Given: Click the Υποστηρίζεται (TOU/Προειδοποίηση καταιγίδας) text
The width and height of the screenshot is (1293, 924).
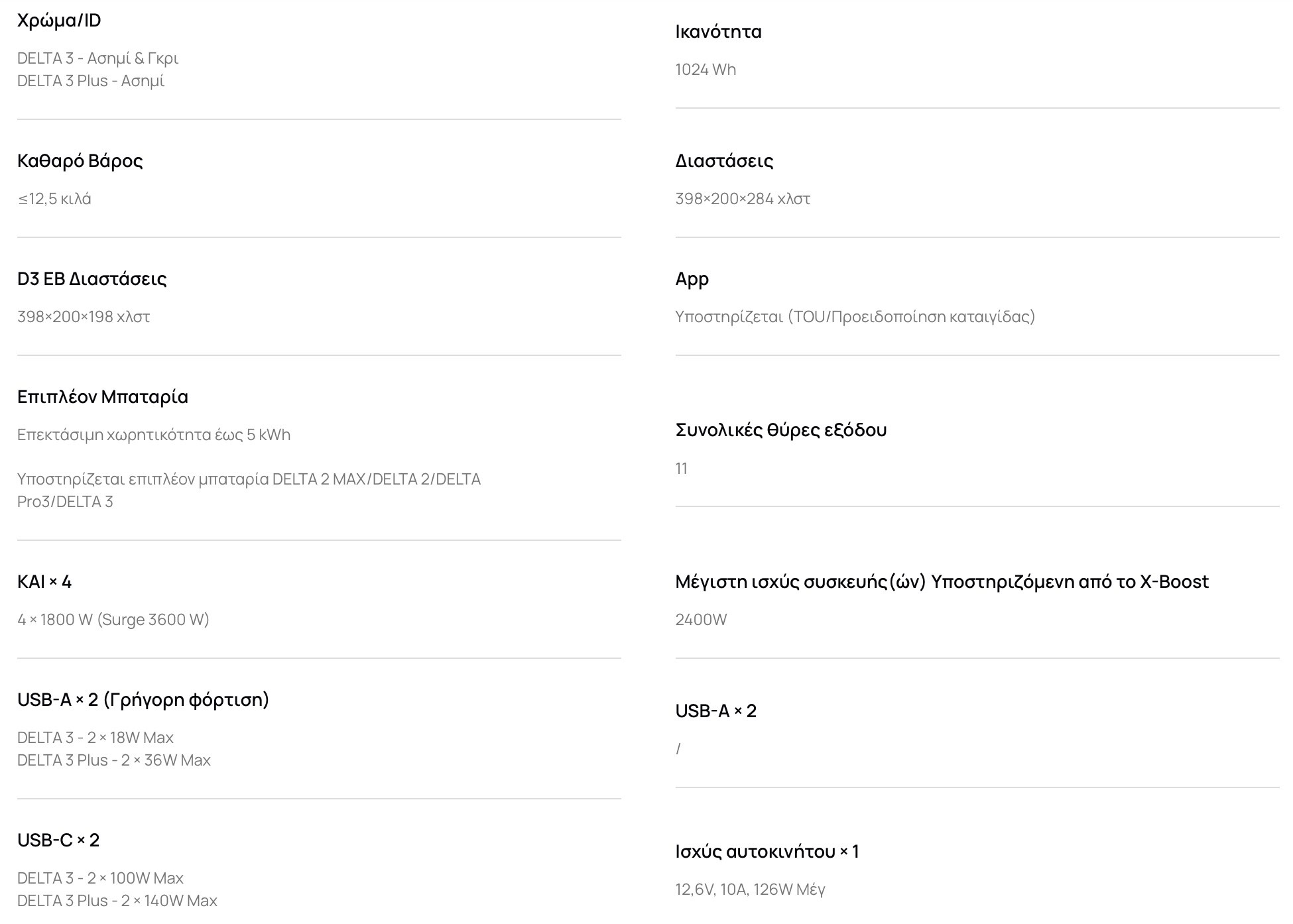Looking at the screenshot, I should tap(855, 317).
